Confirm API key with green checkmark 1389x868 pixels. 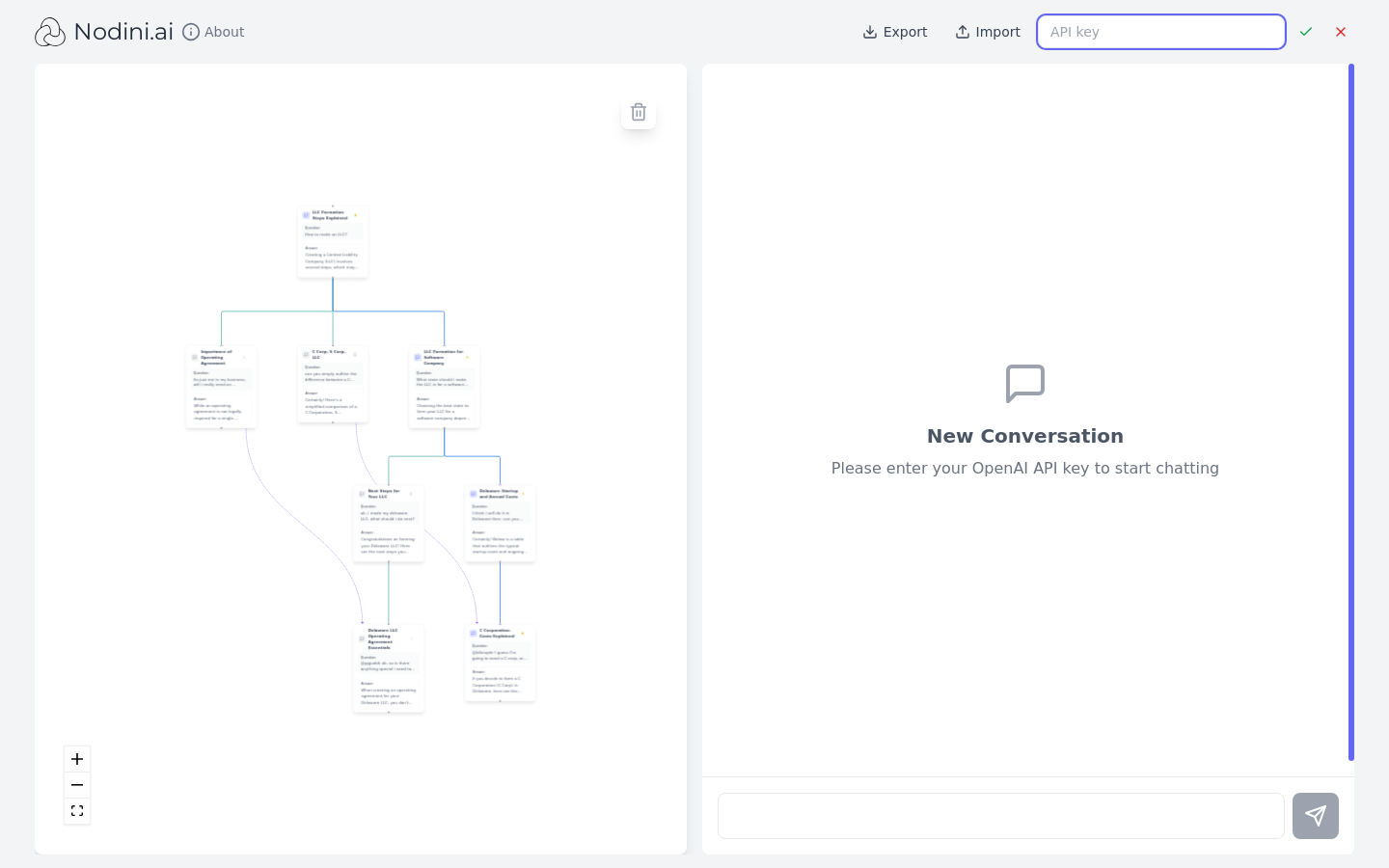[1306, 32]
